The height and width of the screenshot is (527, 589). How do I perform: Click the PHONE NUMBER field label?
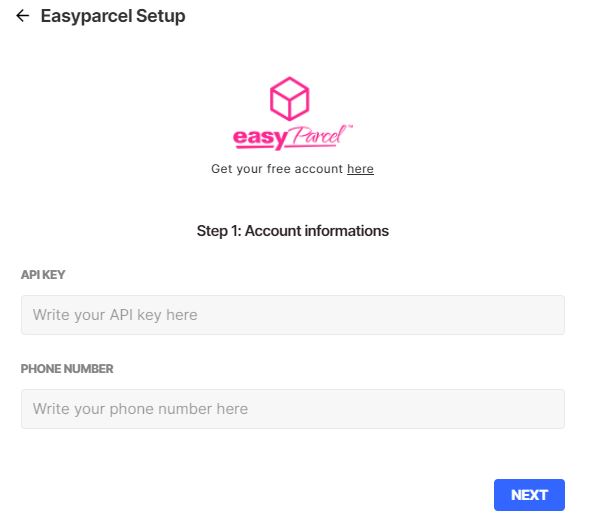pyautogui.click(x=67, y=369)
